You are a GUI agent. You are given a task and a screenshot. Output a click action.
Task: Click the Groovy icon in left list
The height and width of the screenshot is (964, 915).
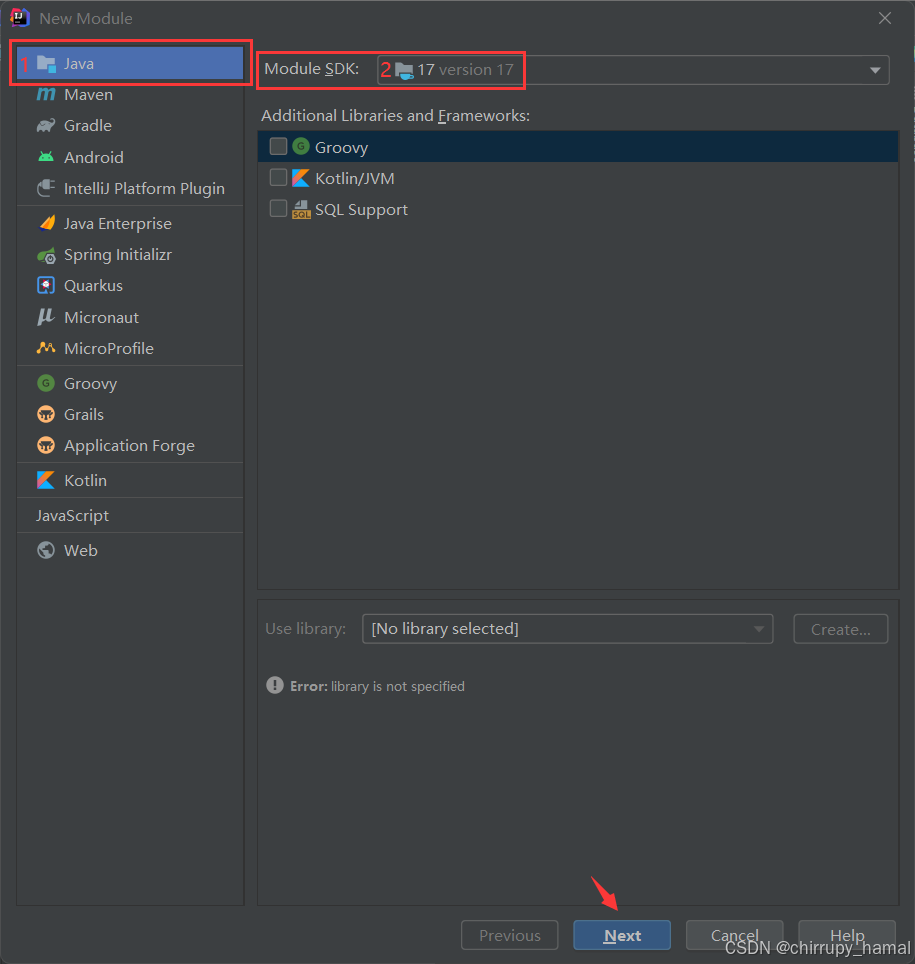[x=46, y=383]
